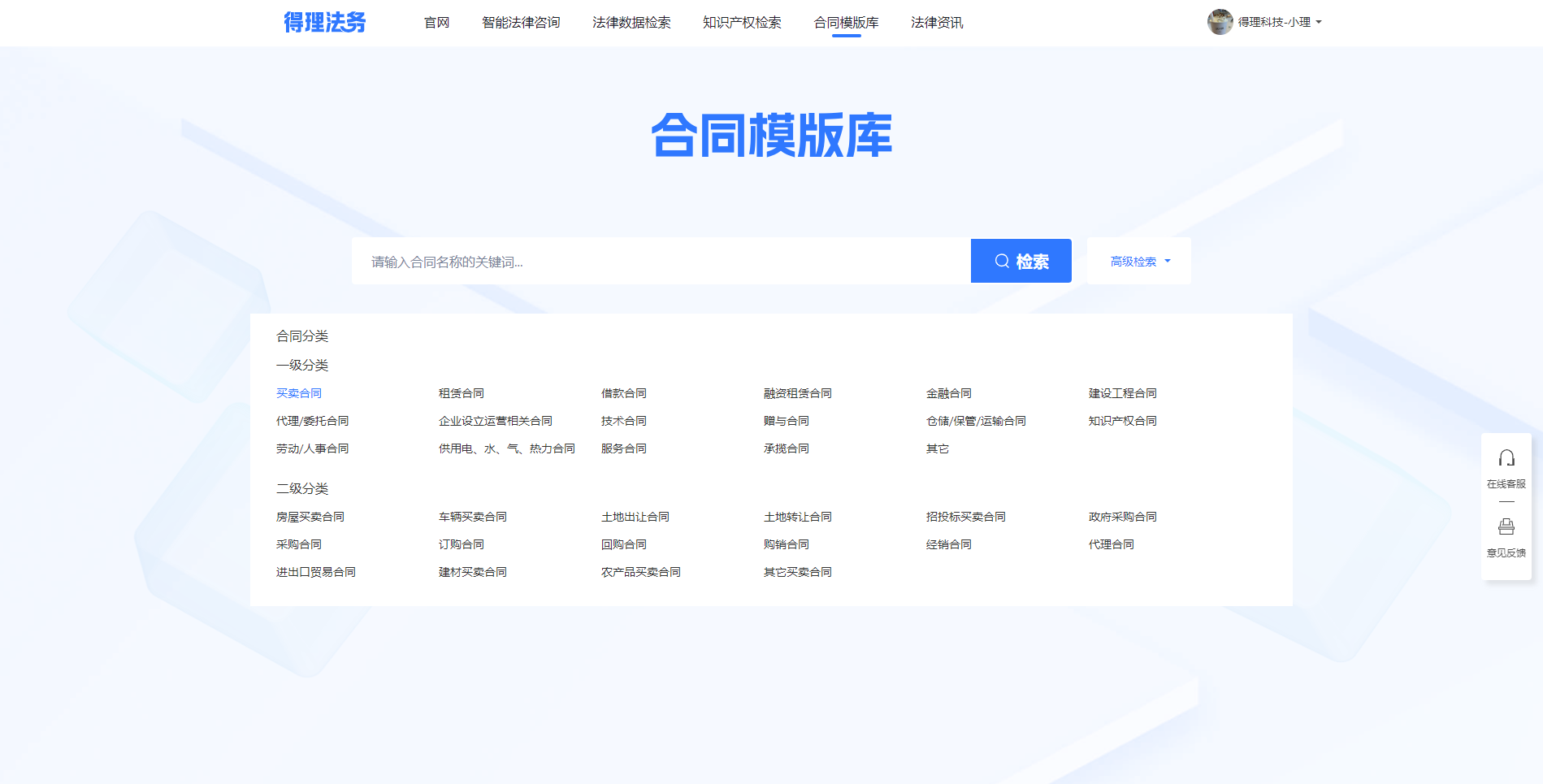Open the 法律资讯 nav item
Screen dimensions: 1543x784
(x=937, y=23)
